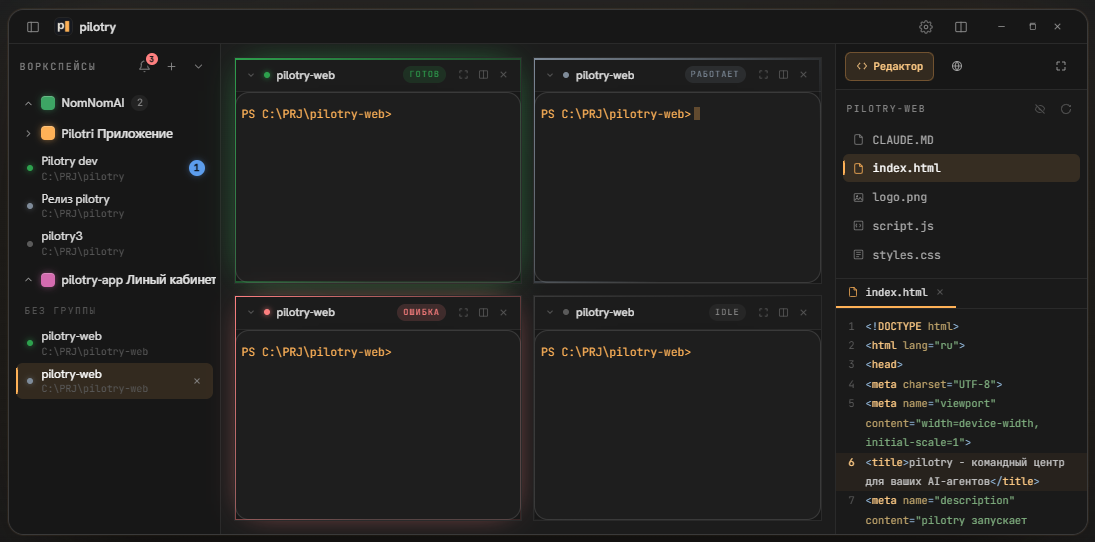Viewport: 1095px width, 542px height.
Task: Close the index.html editor tab
Action: pos(940,292)
